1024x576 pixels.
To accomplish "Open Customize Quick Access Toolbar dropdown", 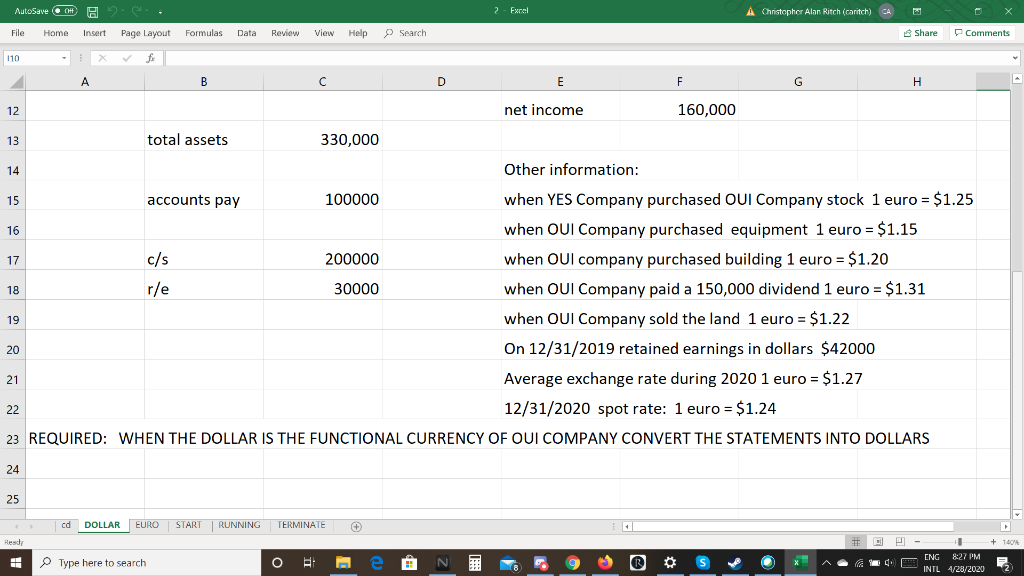I will click(x=160, y=12).
